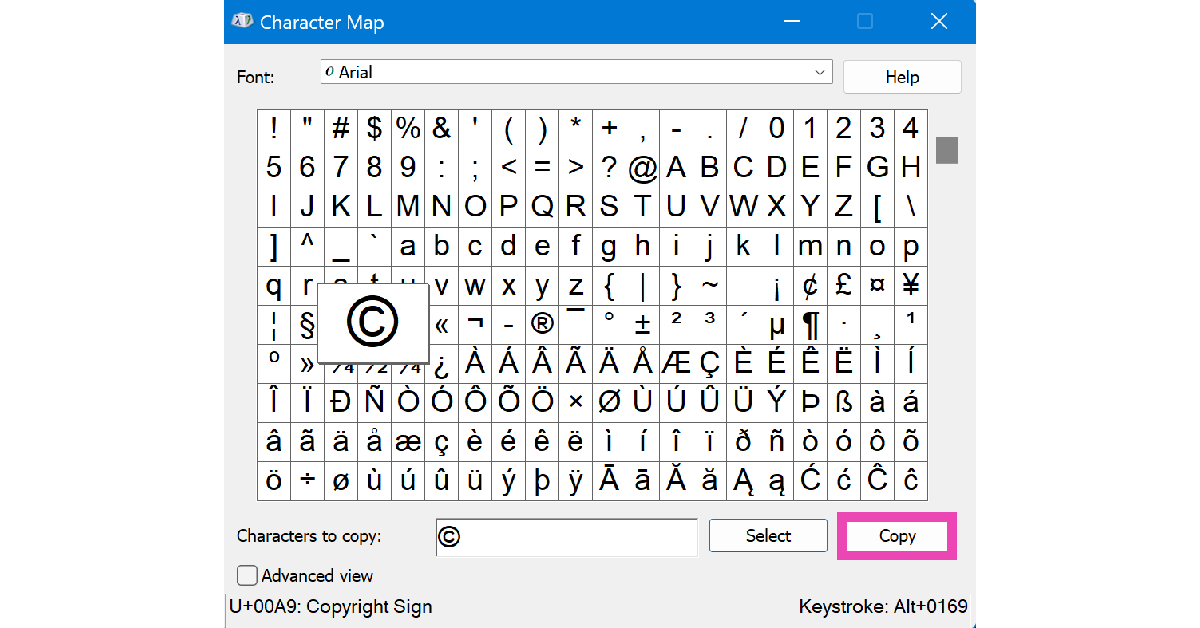
Task: Select the left curly brace { character
Action: pyautogui.click(x=609, y=285)
